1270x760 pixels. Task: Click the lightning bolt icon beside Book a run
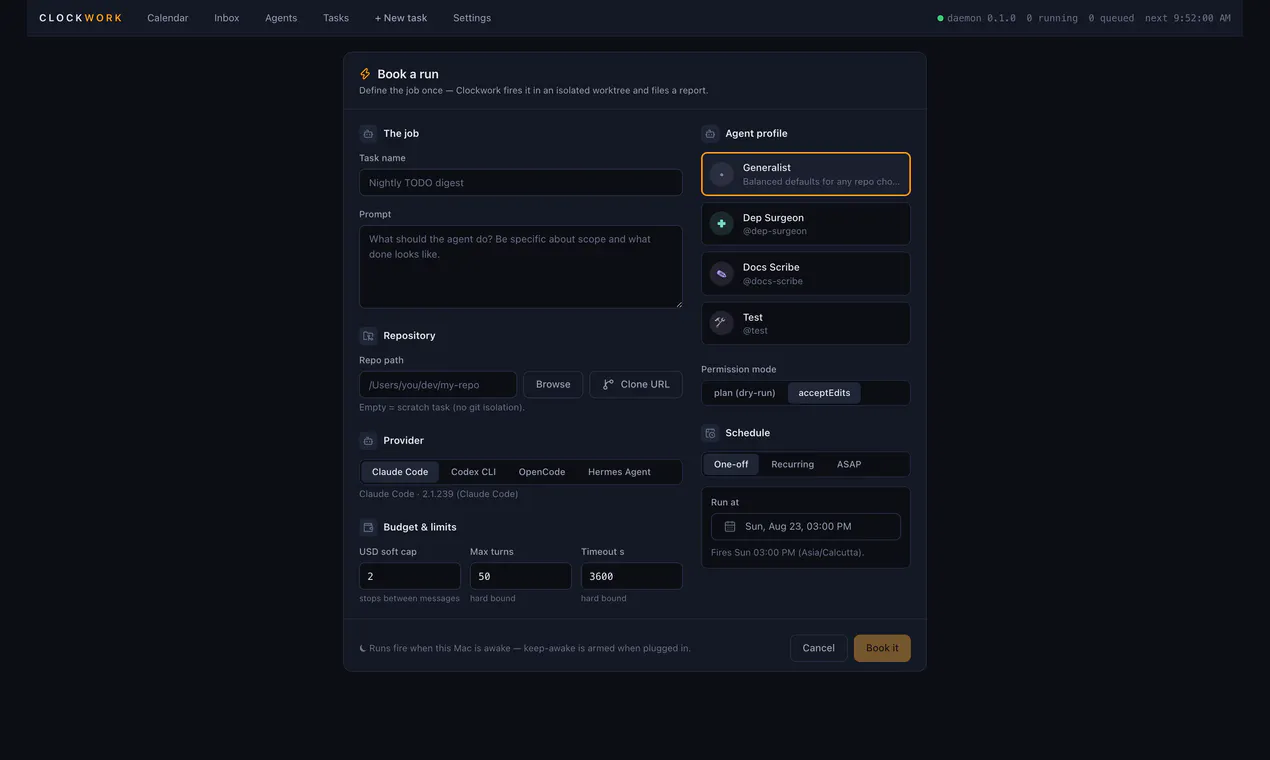point(365,74)
